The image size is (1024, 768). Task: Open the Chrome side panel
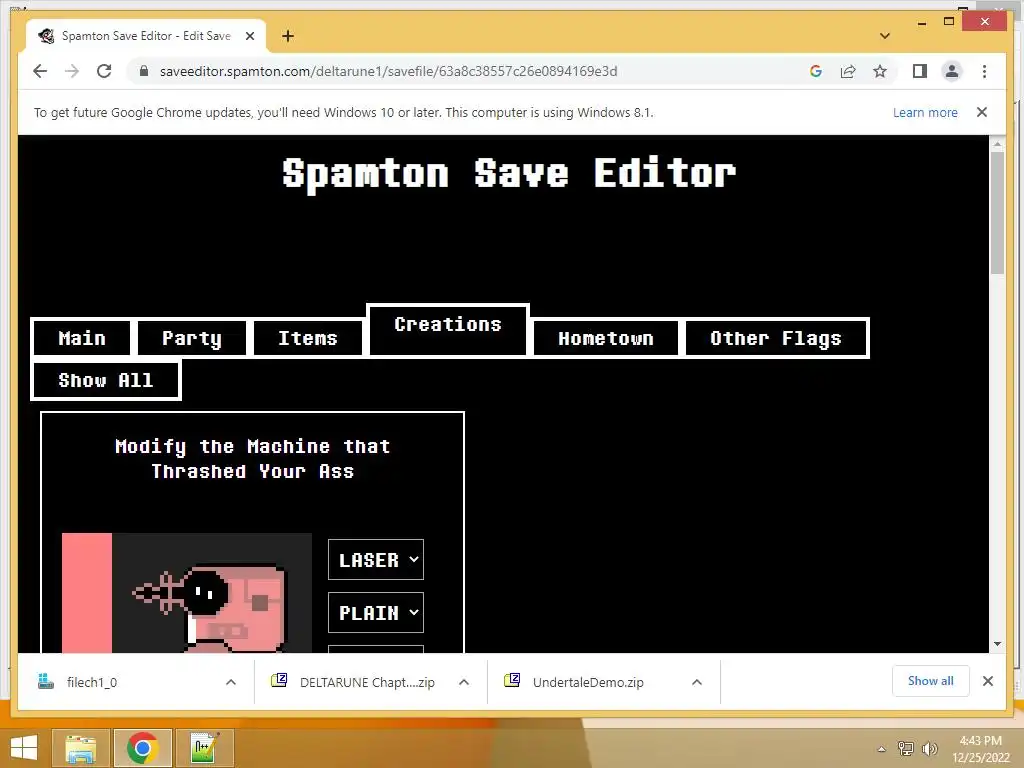[920, 71]
